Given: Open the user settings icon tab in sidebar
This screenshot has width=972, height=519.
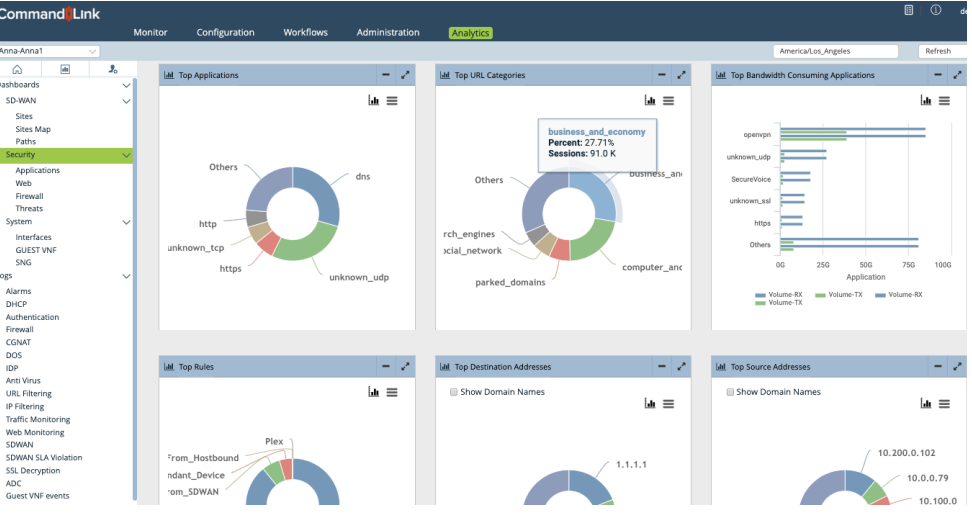Looking at the screenshot, I should tap(113, 69).
